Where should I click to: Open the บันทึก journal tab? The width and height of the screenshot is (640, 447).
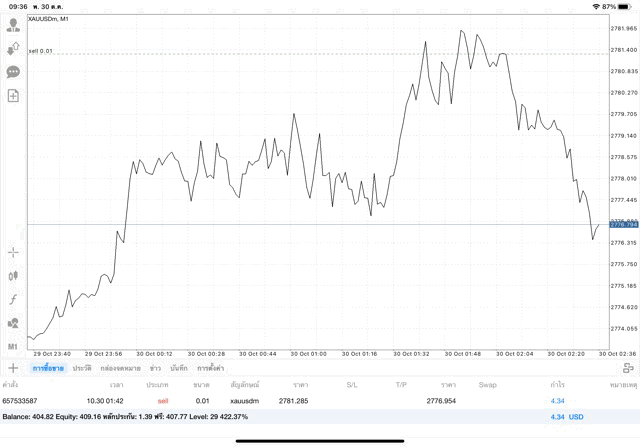(179, 369)
